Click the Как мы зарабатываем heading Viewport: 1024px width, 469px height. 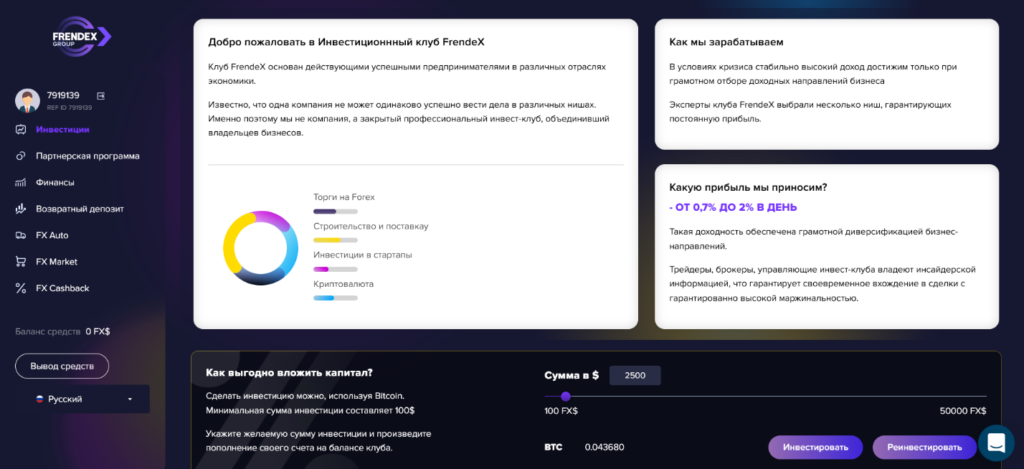[726, 42]
